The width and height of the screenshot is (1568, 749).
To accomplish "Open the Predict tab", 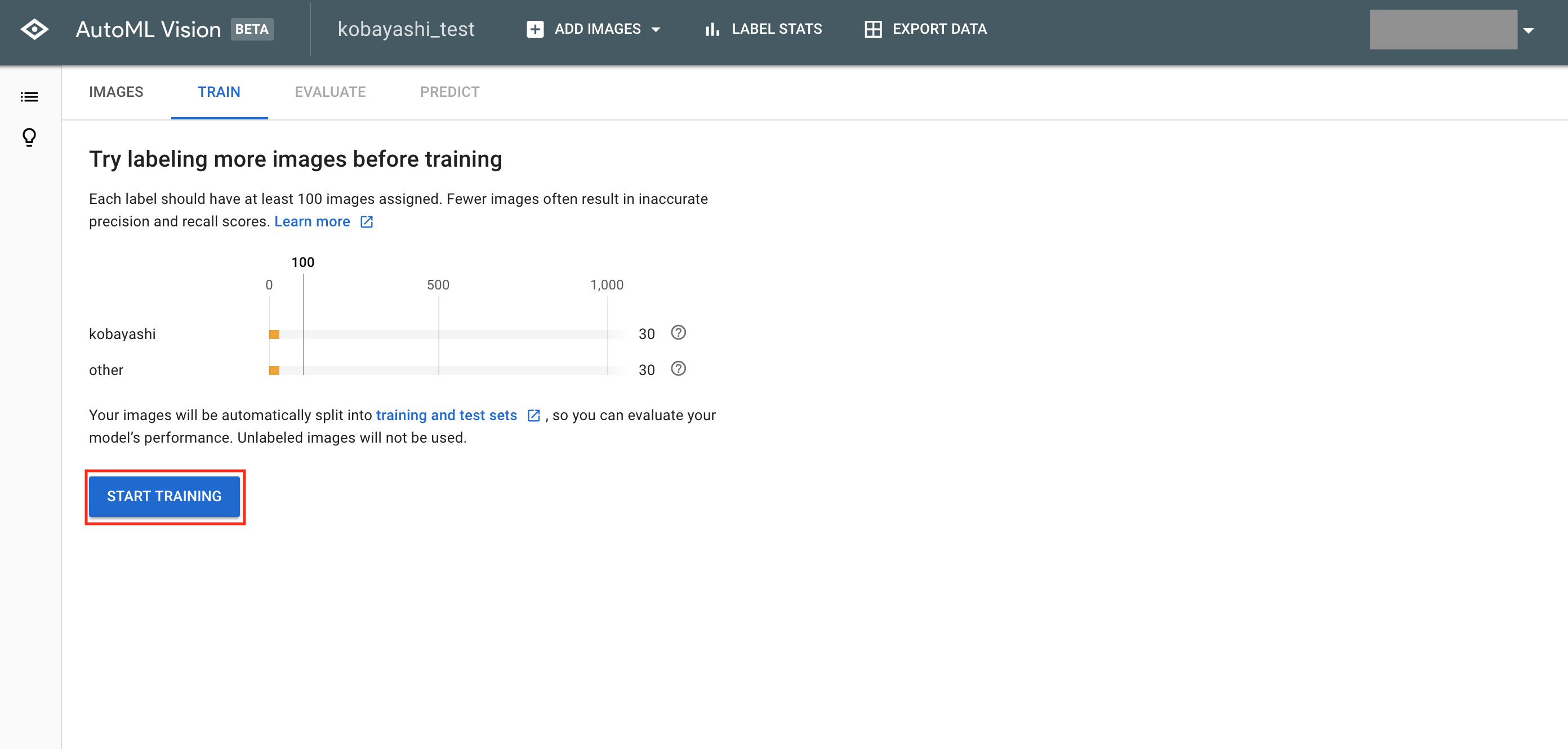I will 450,92.
